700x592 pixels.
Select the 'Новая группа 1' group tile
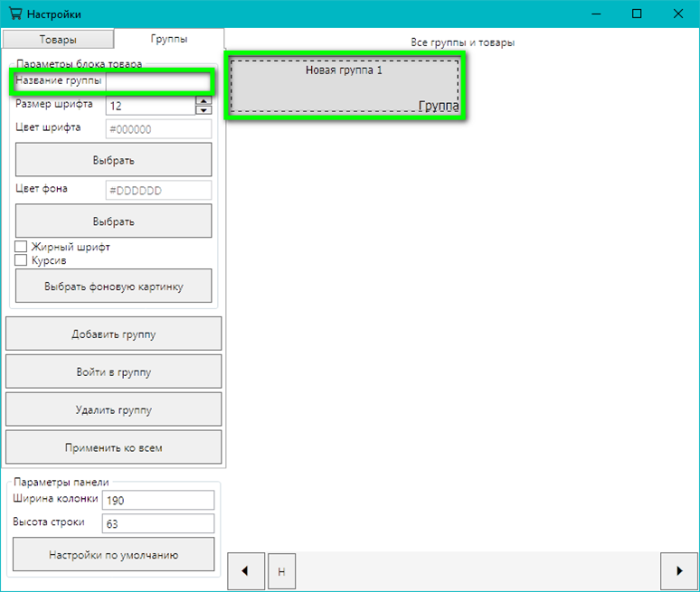tap(345, 87)
